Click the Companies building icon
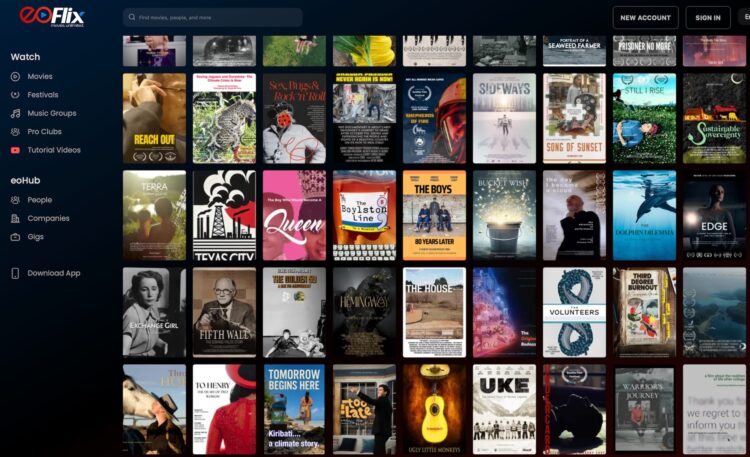Image resolution: width=750 pixels, height=457 pixels. click(15, 219)
